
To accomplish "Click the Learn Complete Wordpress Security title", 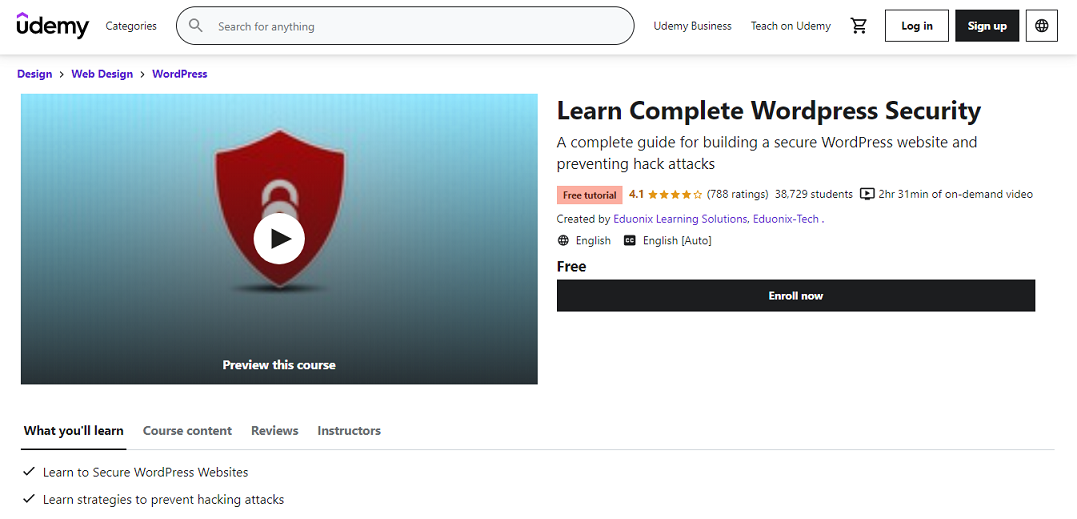I will pyautogui.click(x=769, y=111).
